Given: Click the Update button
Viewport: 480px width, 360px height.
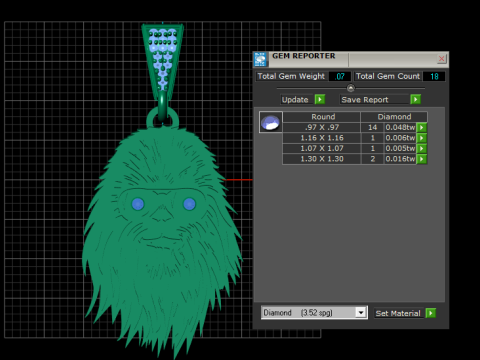Looking at the screenshot, I should coord(295,100).
